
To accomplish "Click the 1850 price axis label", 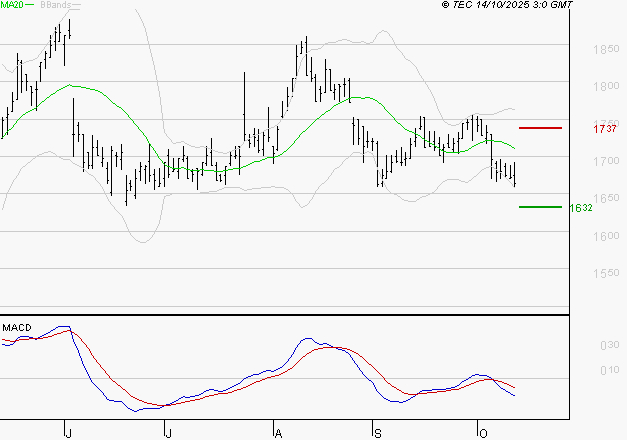I will click(606, 50).
